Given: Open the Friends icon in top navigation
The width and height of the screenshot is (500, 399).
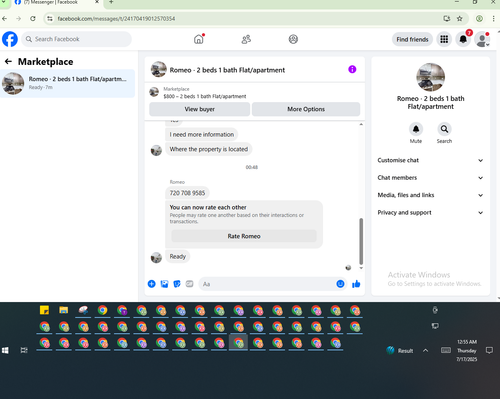Looking at the screenshot, I should tap(246, 39).
